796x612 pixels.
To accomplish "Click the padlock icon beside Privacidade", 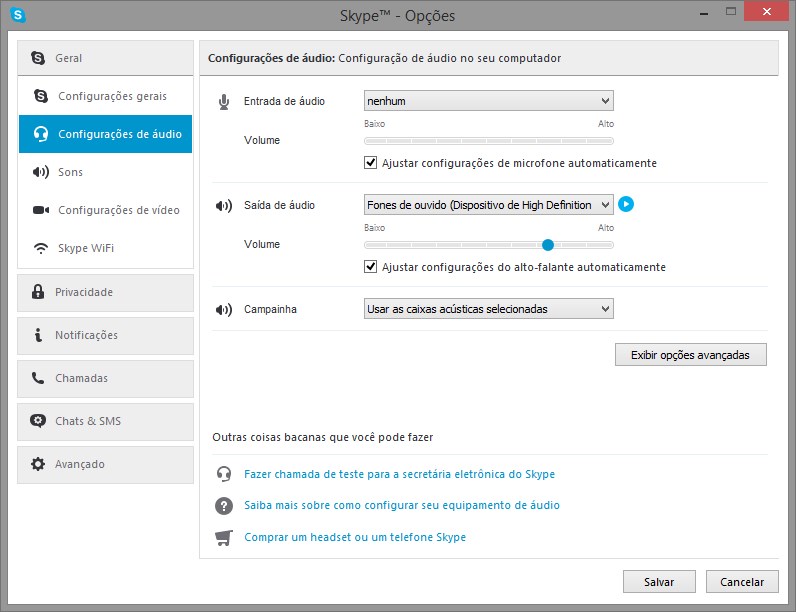I will (38, 292).
